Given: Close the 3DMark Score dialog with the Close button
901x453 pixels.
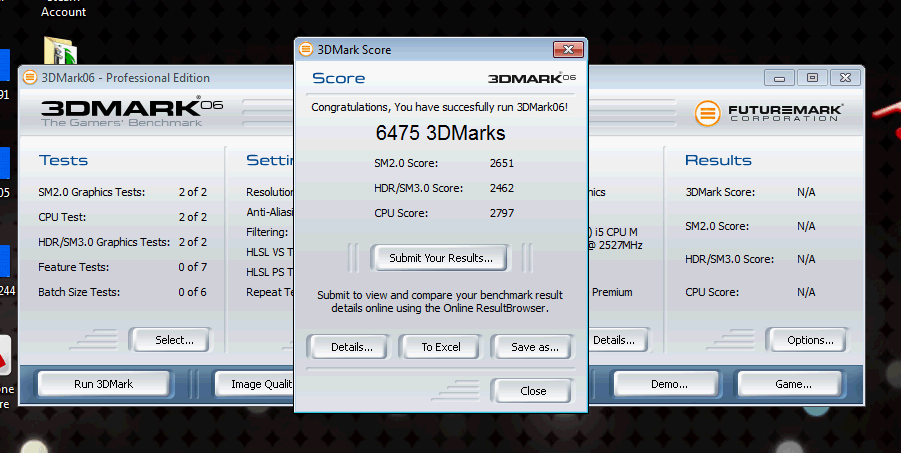Looking at the screenshot, I should pos(533,391).
